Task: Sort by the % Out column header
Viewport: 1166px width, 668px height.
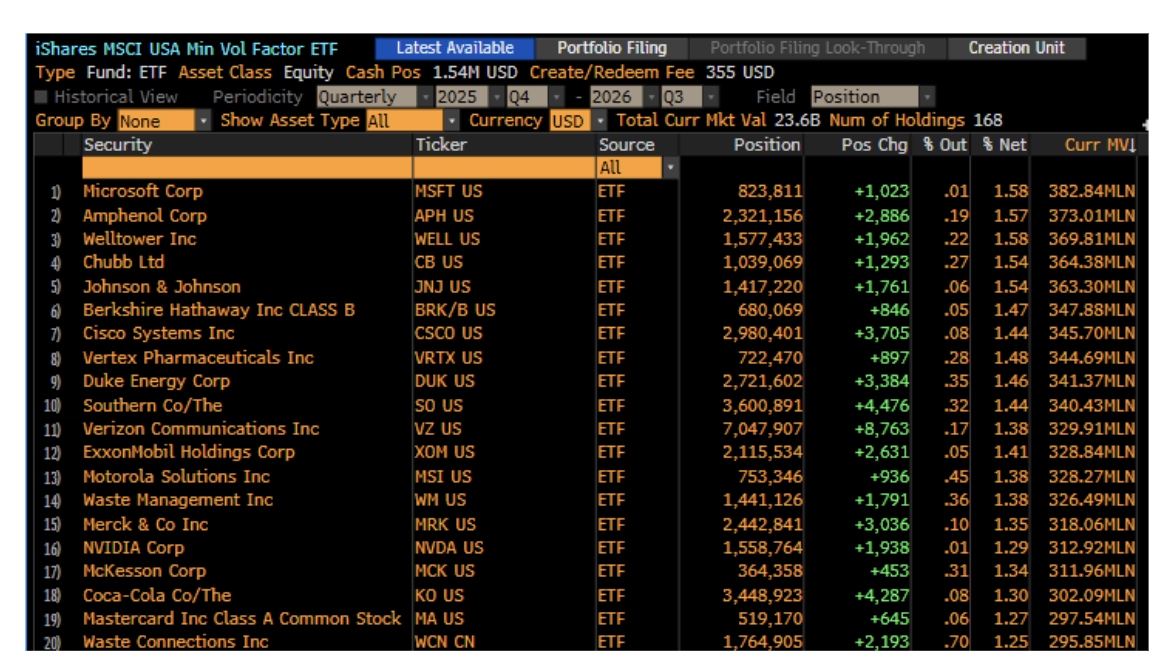Action: click(x=944, y=145)
